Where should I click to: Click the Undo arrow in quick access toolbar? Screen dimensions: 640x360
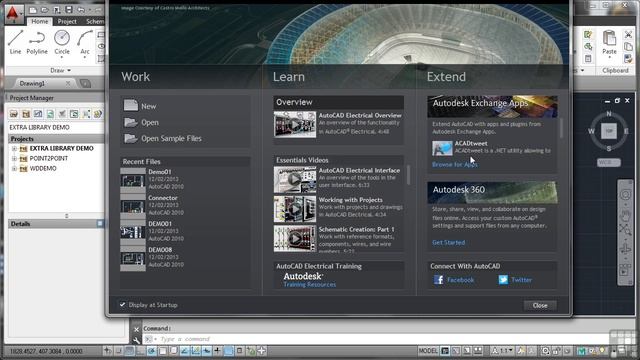click(81, 9)
